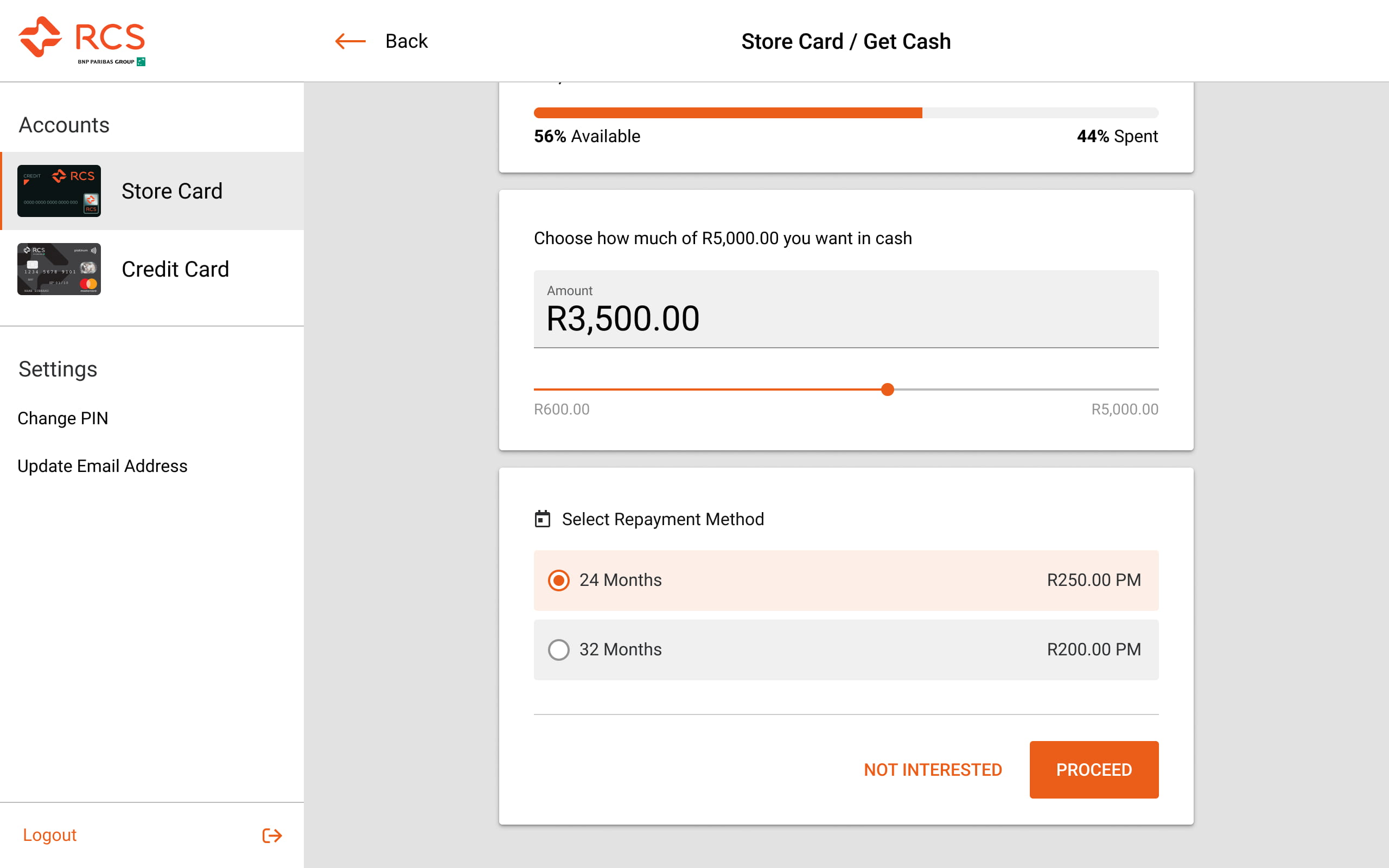Select the 32 Months repayment option
Screen dimensions: 1389x868
click(558, 649)
